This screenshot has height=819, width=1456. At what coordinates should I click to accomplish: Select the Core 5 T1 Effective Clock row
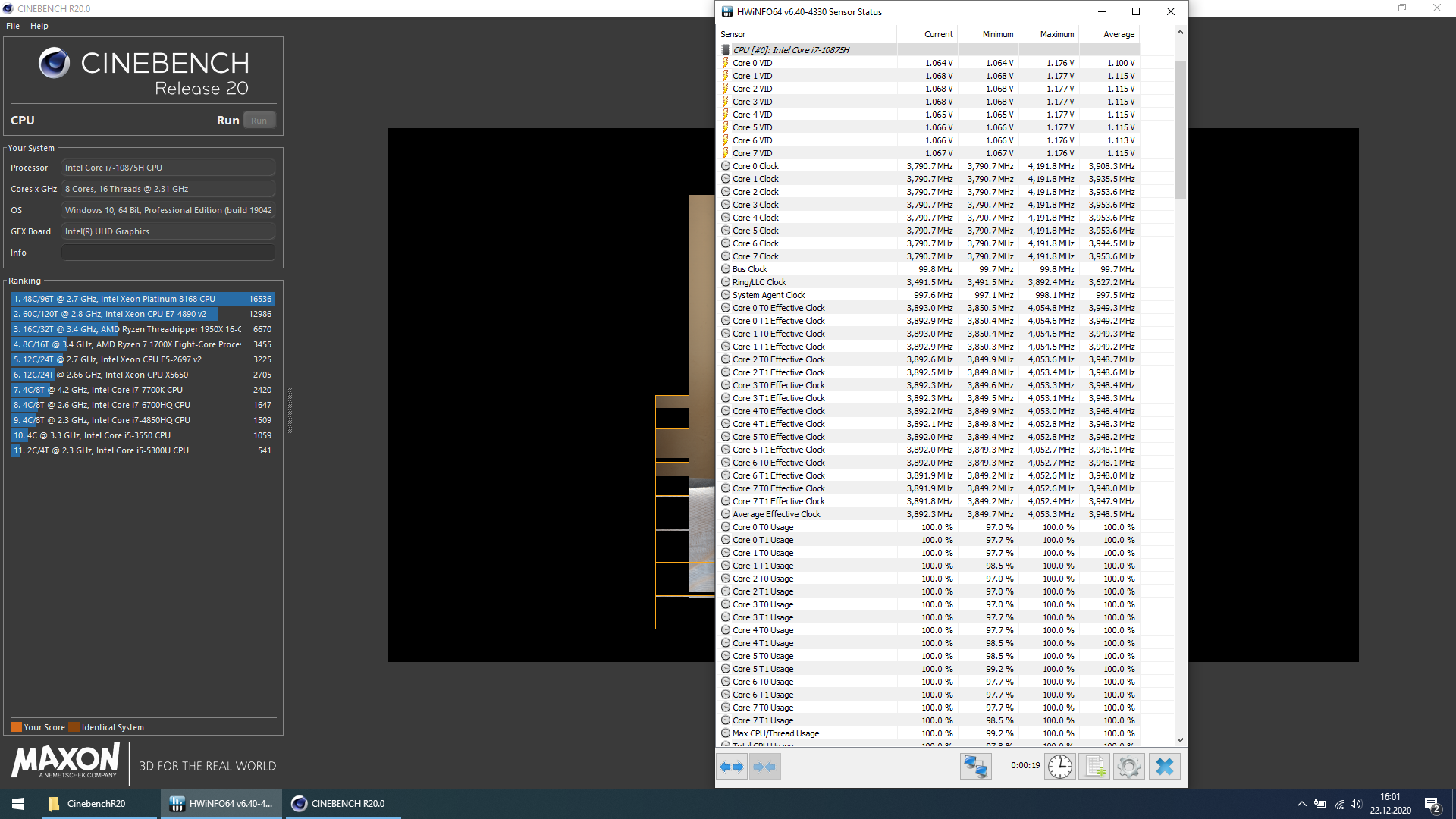(x=928, y=450)
